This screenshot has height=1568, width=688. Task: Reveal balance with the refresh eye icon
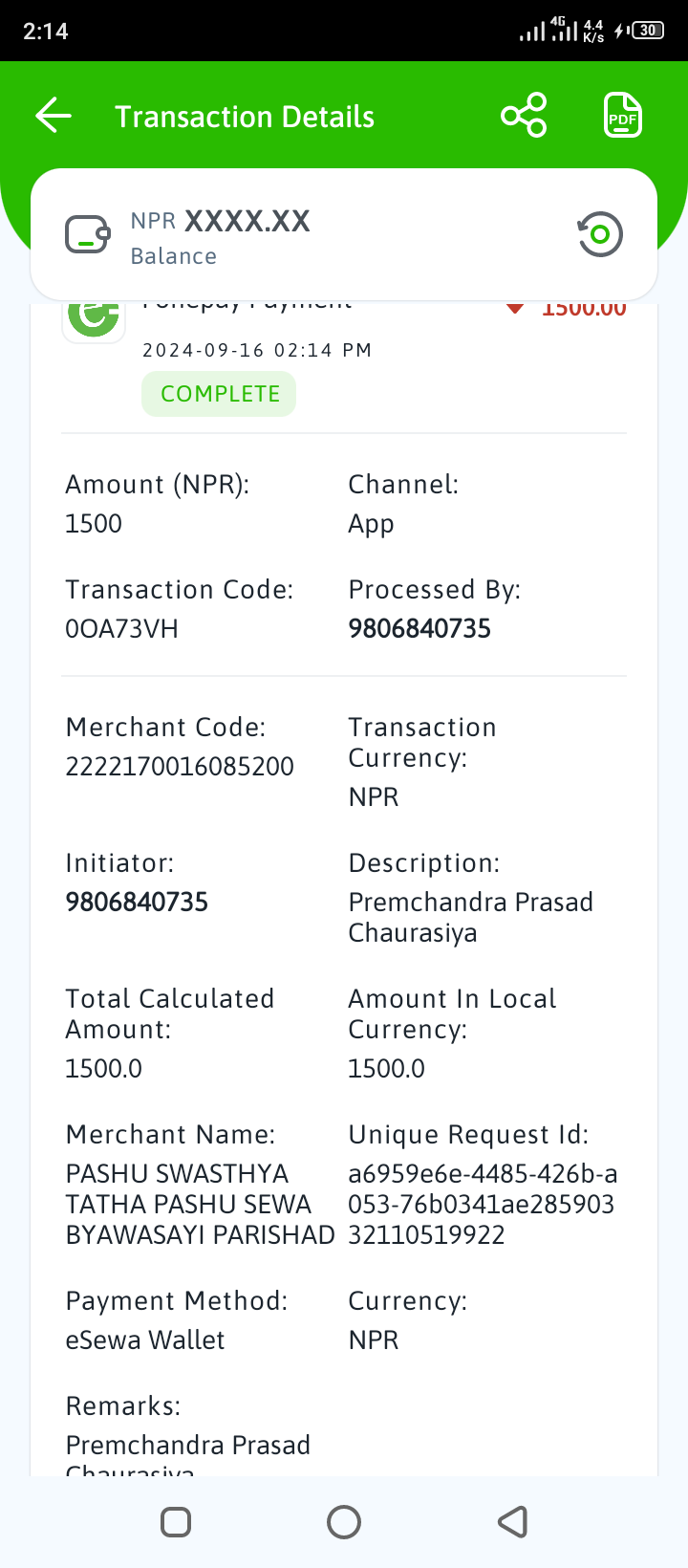click(600, 234)
